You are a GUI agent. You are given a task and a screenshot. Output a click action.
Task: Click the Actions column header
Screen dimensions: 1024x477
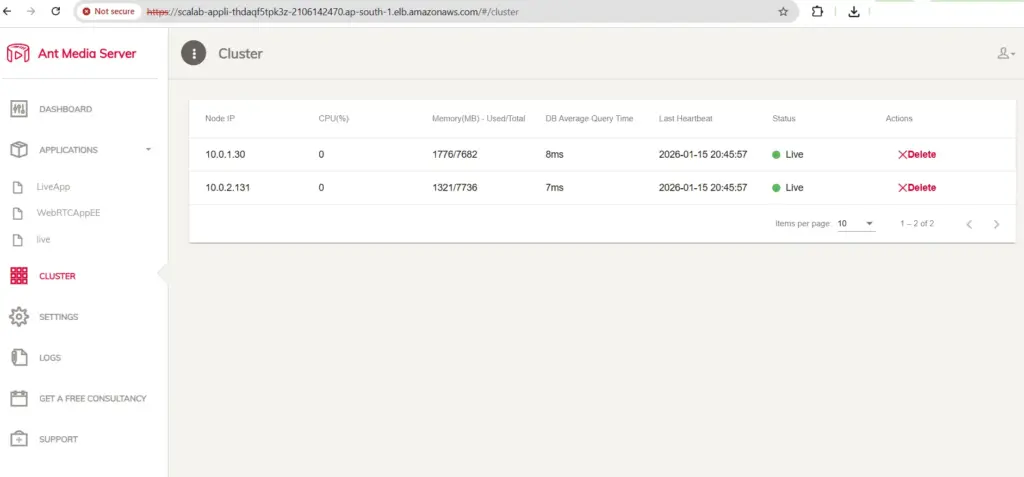[899, 118]
